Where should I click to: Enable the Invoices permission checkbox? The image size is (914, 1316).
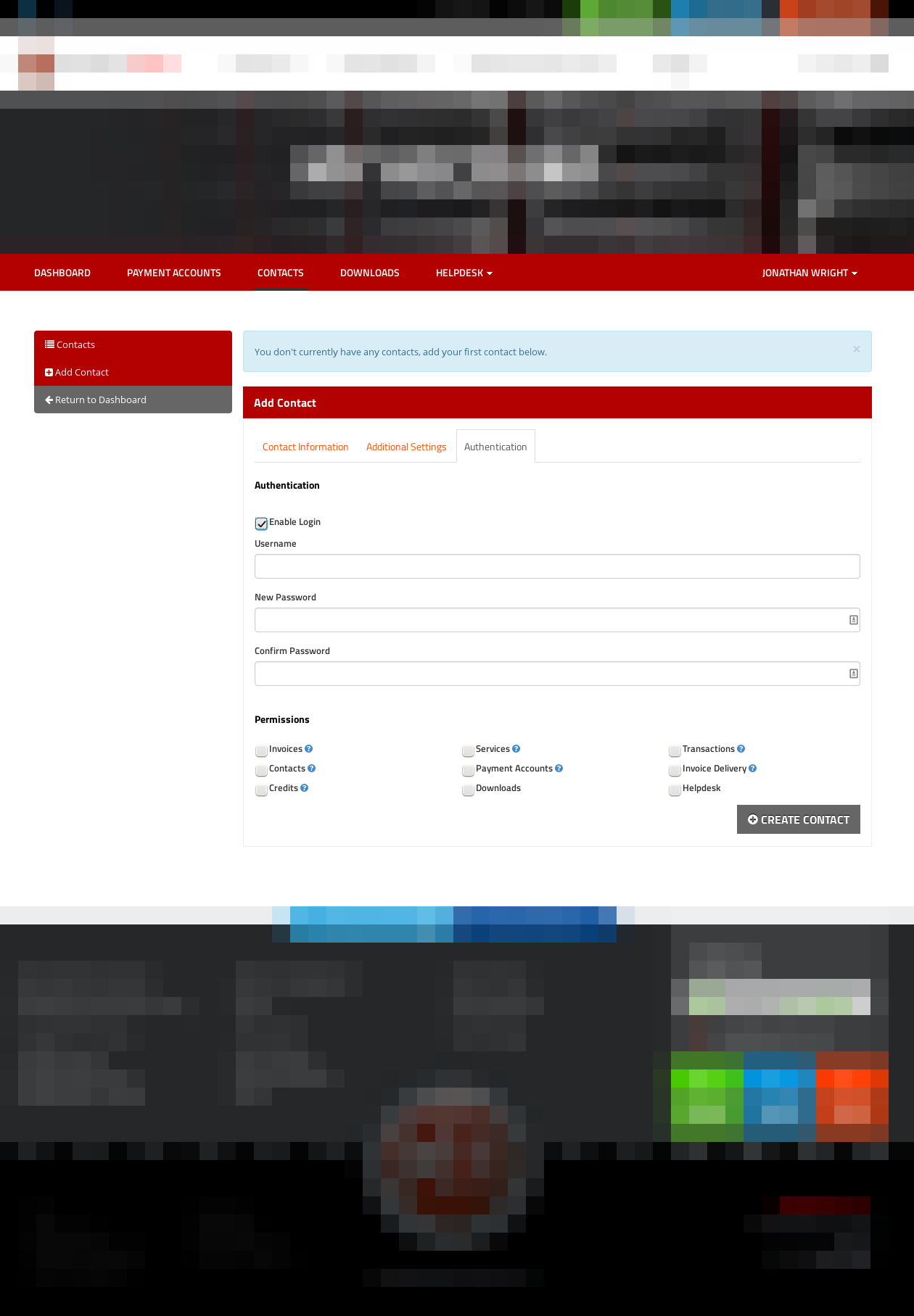[261, 750]
